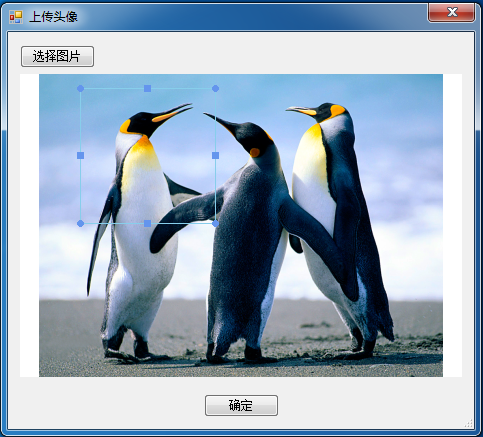Click the top-right round crop handle
The image size is (483, 437).
coord(215,88)
